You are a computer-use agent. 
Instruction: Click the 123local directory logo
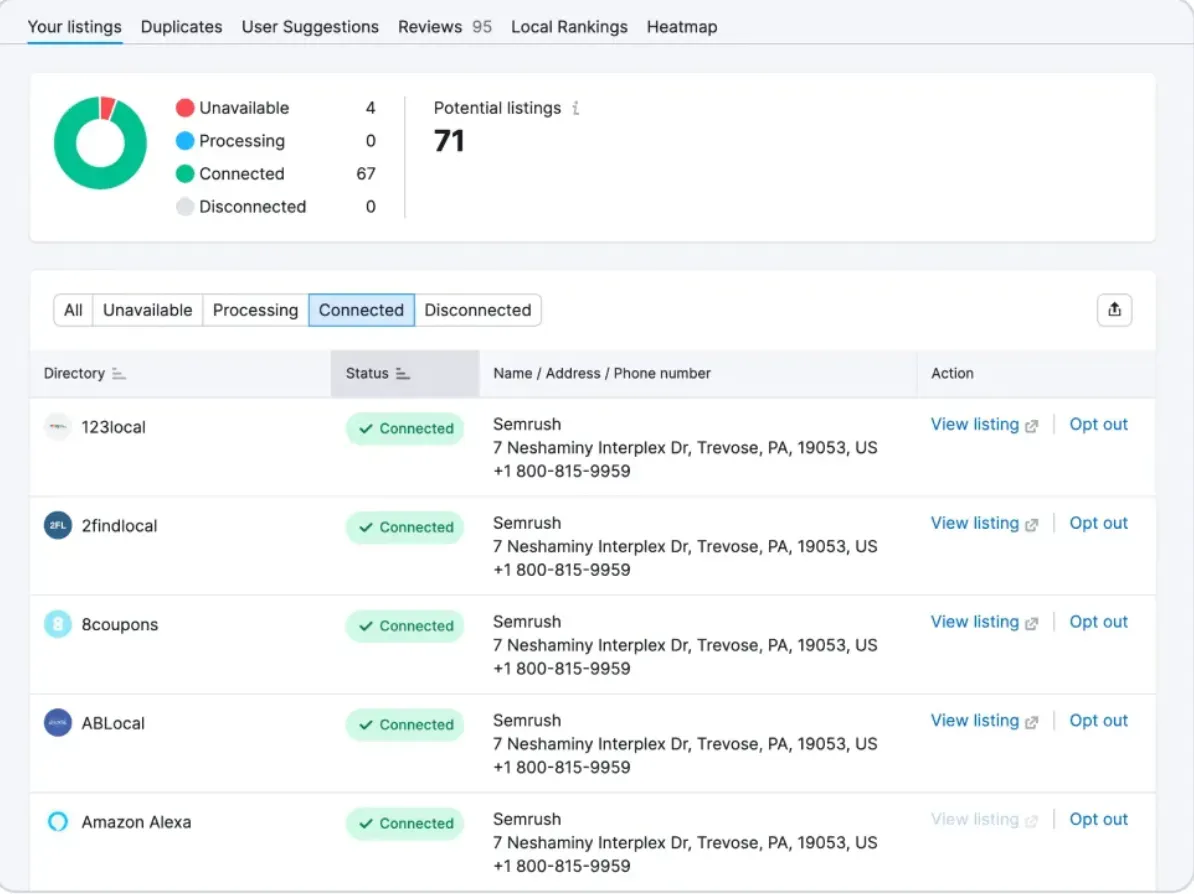tap(58, 427)
